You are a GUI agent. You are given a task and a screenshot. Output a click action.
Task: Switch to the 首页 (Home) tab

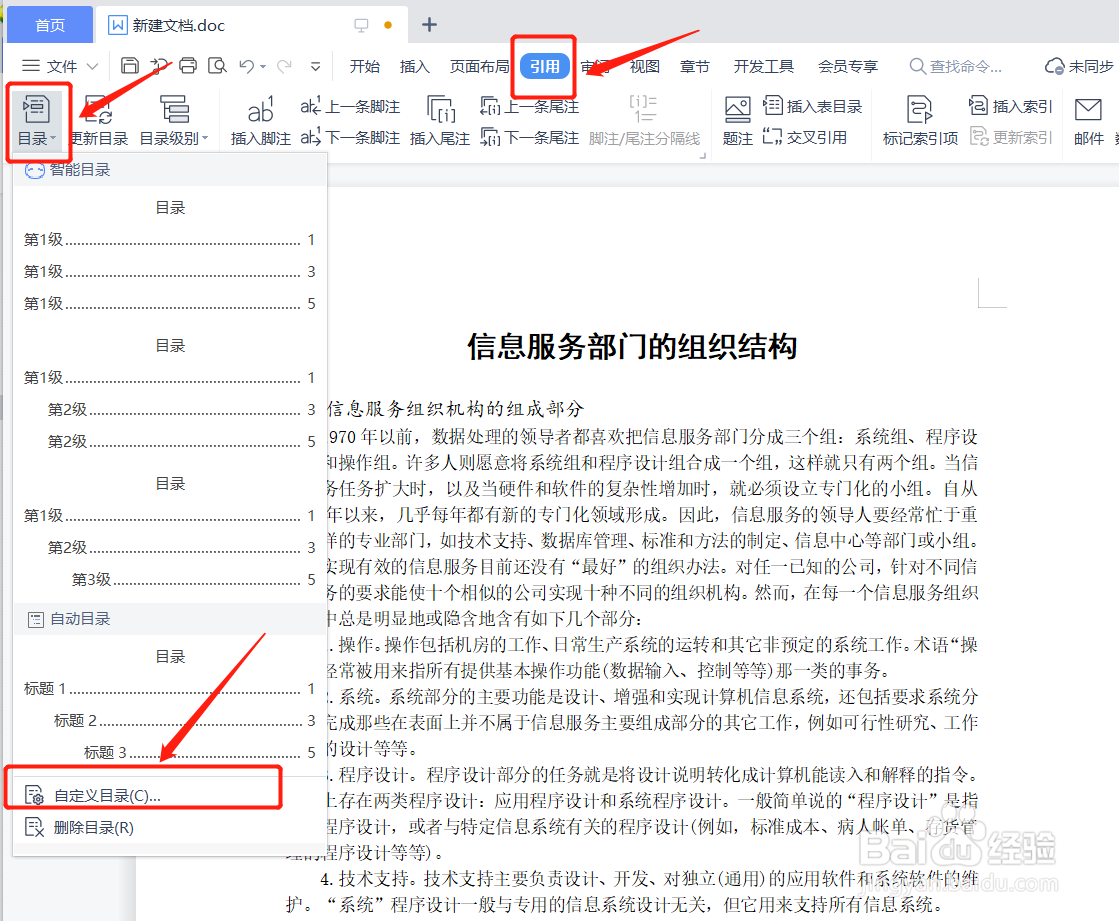point(49,25)
